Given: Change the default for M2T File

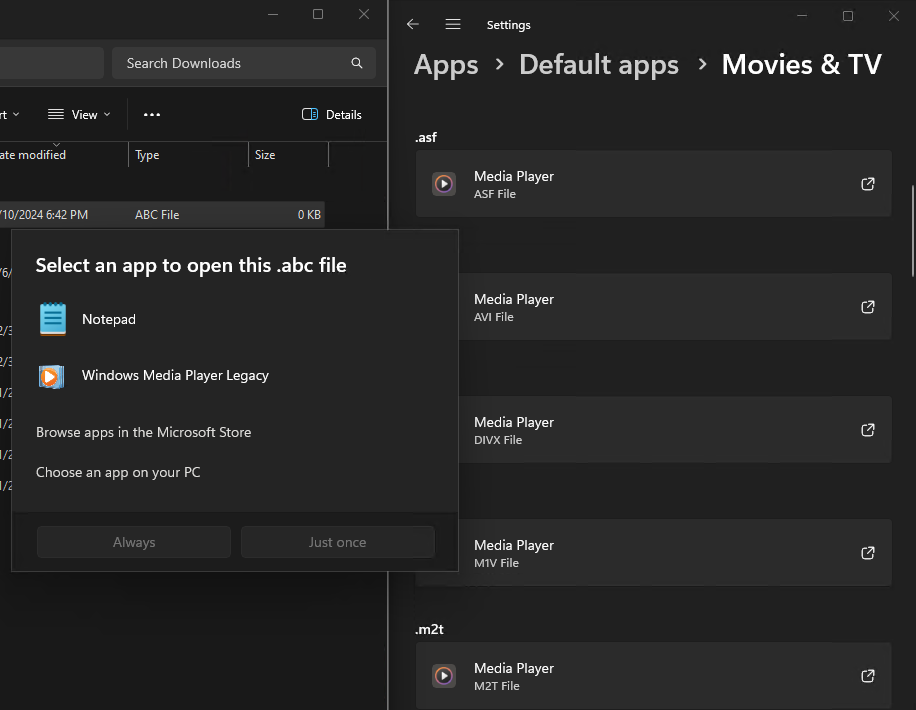Looking at the screenshot, I should point(654,676).
